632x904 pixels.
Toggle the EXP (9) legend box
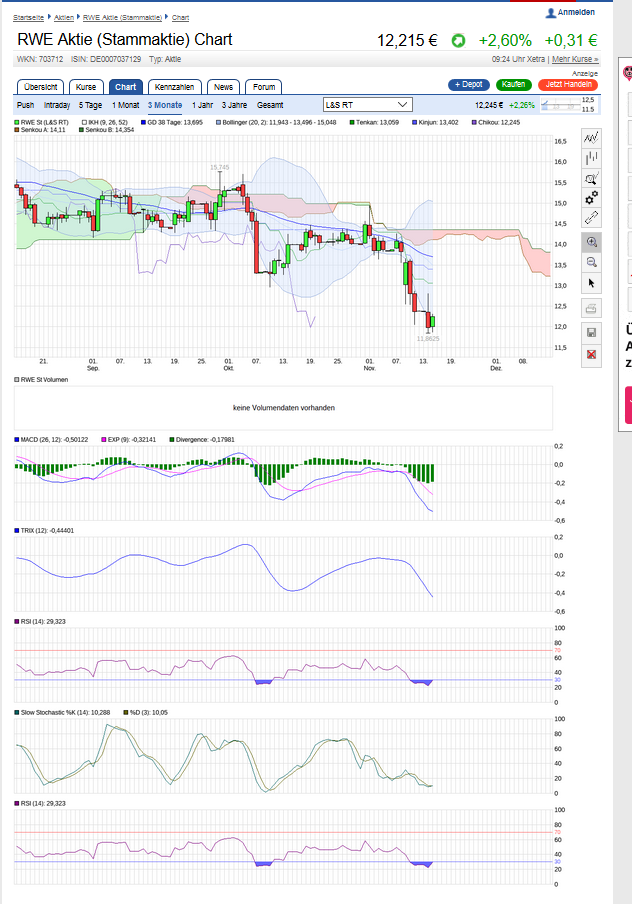pyautogui.click(x=104, y=439)
